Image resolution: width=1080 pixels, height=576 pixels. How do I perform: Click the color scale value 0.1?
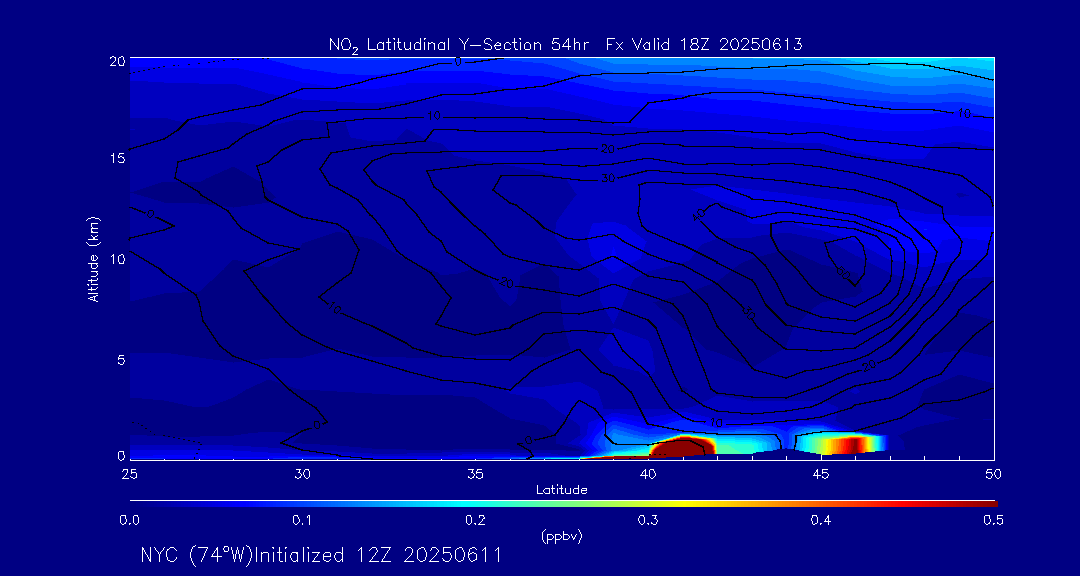click(x=302, y=520)
